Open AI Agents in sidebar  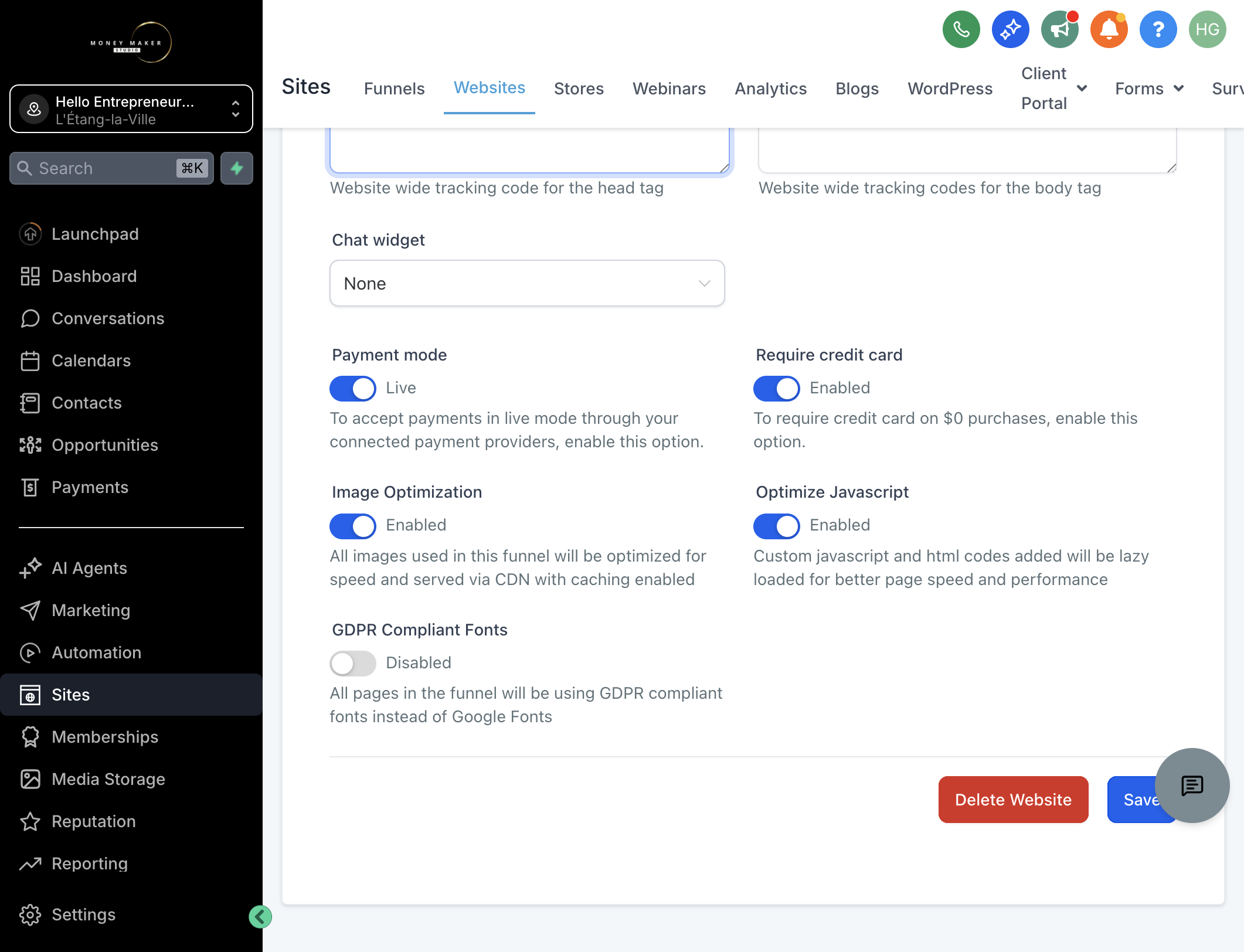pos(131,568)
